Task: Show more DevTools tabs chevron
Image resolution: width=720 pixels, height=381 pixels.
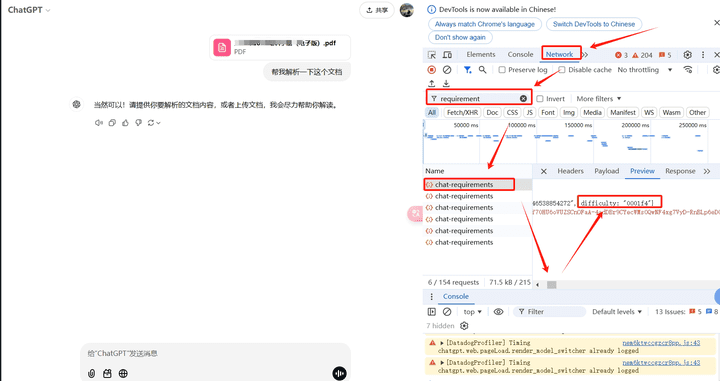Action: [585, 55]
